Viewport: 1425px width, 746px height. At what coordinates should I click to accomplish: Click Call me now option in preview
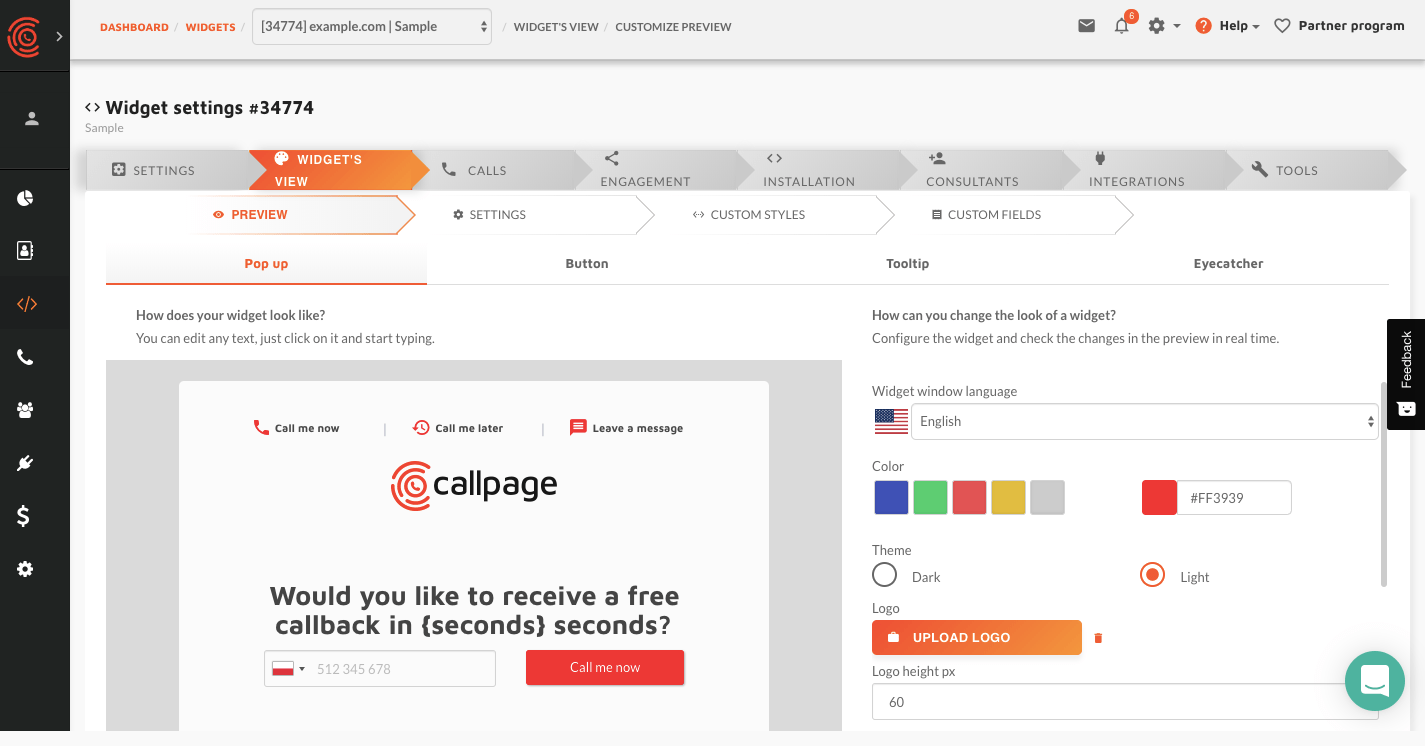pos(296,428)
